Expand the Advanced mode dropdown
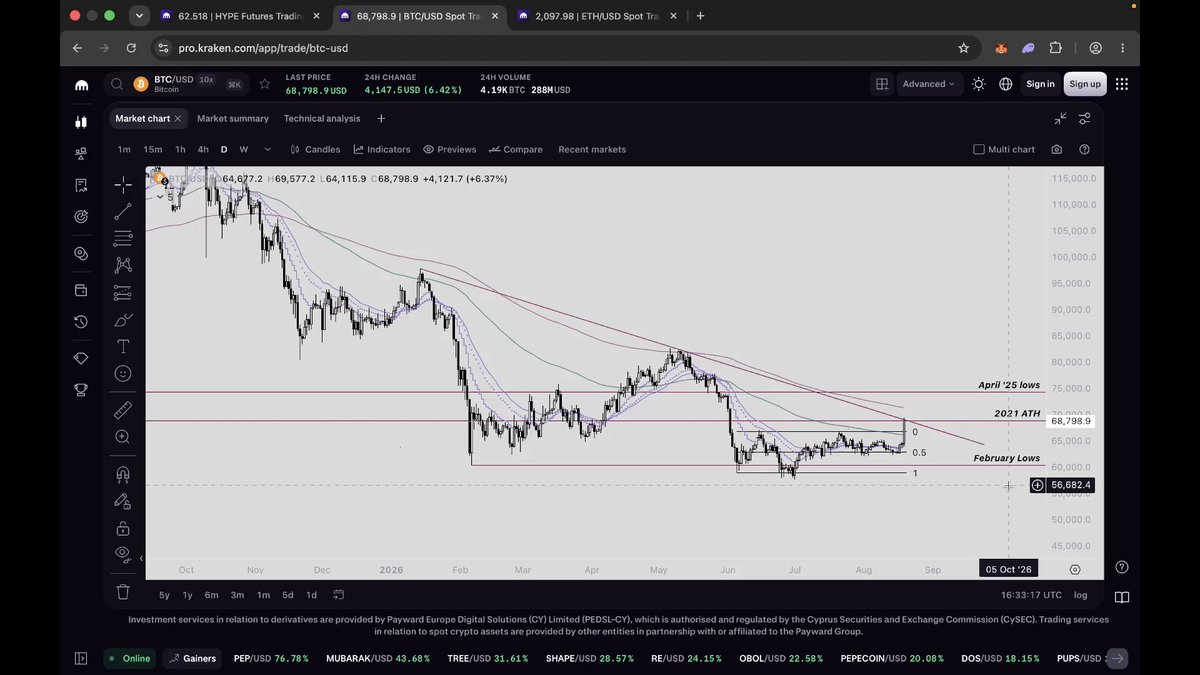1200x675 pixels. click(x=929, y=84)
